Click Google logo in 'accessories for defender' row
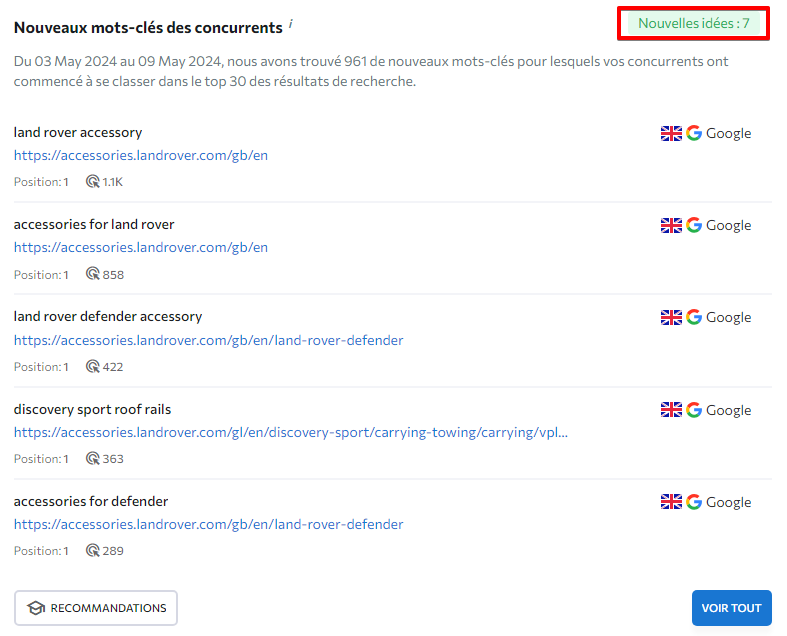This screenshot has width=787, height=636. pyautogui.click(x=694, y=501)
